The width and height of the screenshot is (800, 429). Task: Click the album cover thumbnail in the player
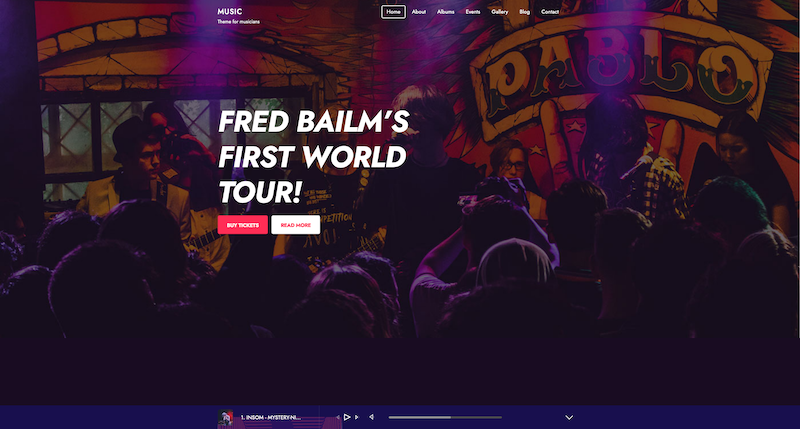(226, 418)
